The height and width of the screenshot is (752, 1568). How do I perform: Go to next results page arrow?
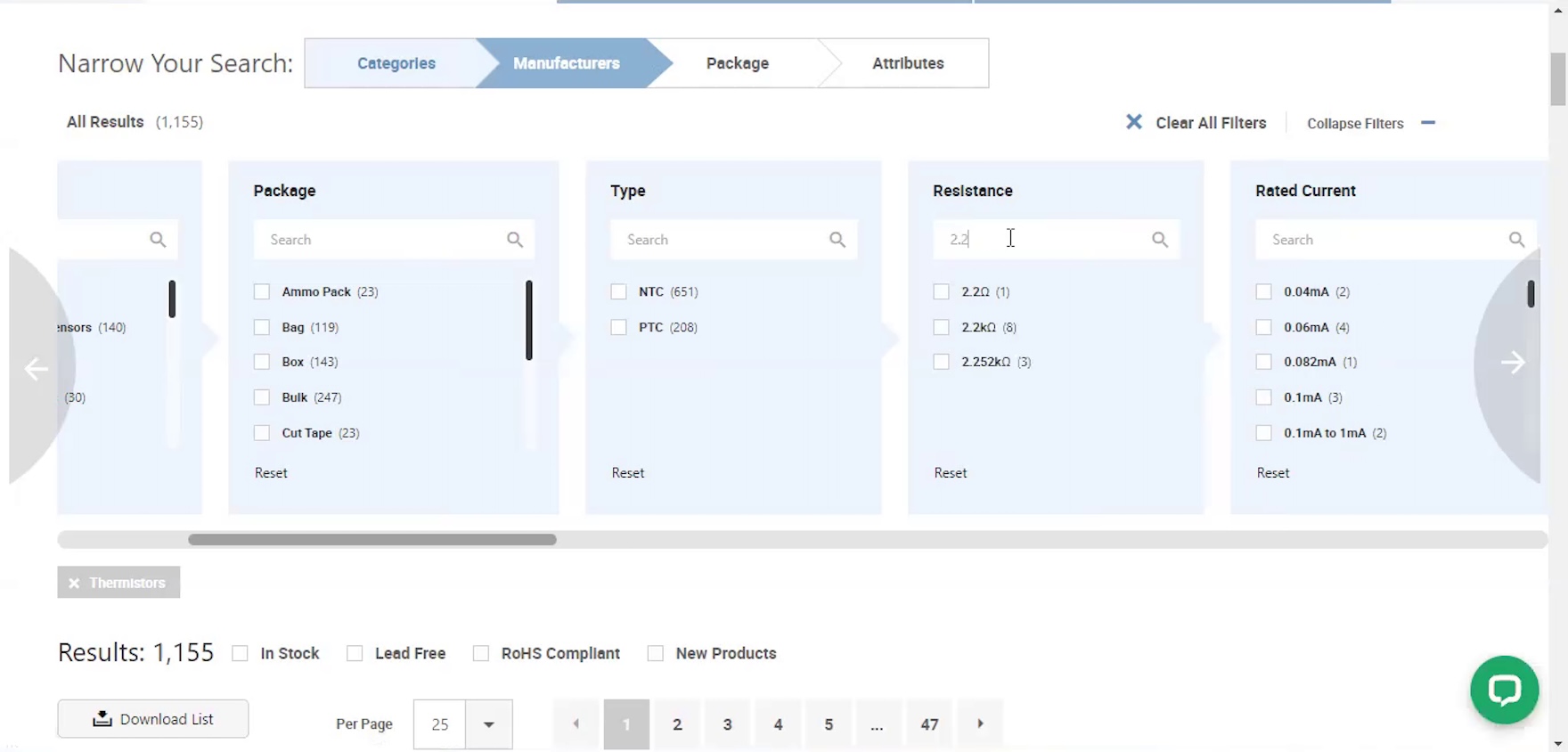click(x=980, y=723)
